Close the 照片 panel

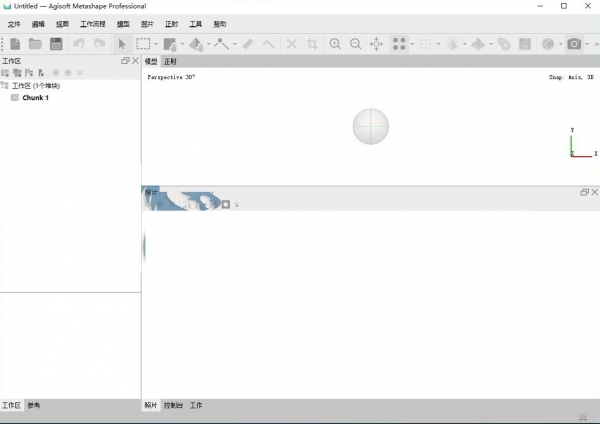[595, 192]
